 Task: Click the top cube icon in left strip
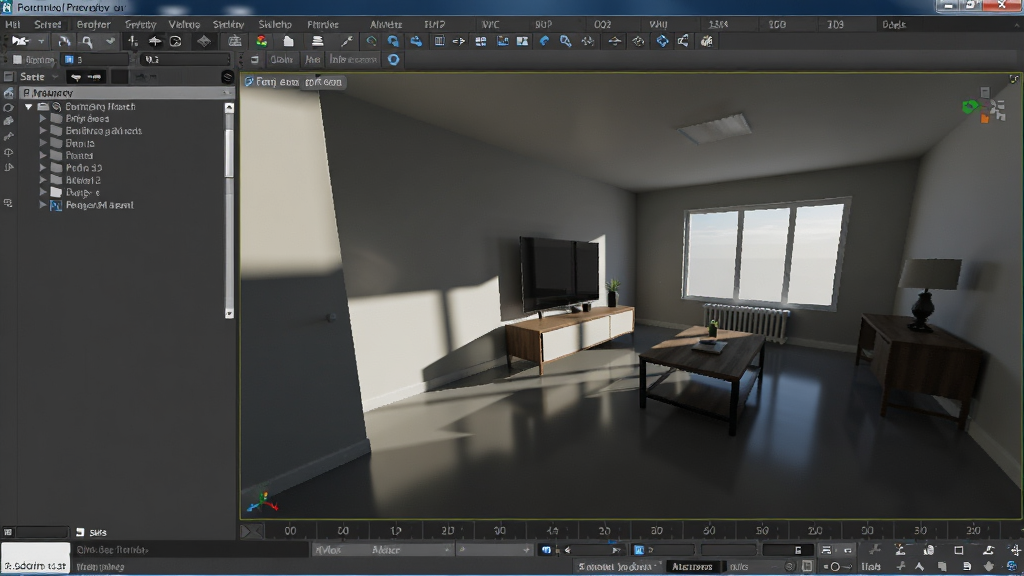coord(8,93)
